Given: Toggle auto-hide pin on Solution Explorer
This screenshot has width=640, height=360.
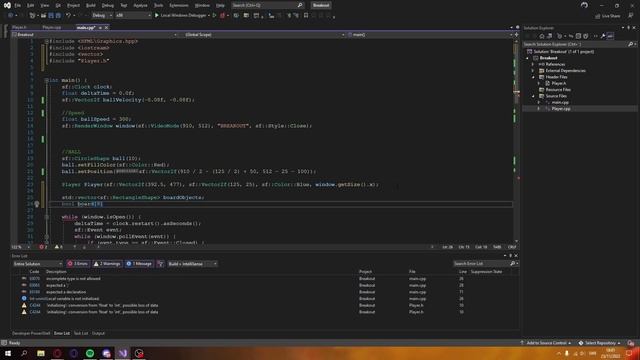Looking at the screenshot, I should pos(628,28).
